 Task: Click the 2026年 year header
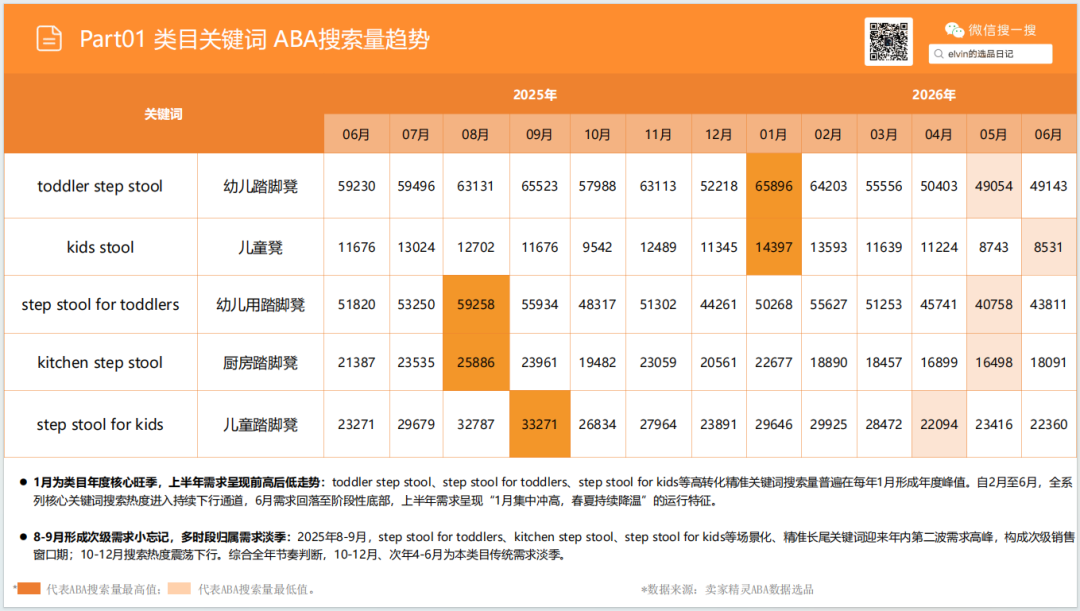[x=933, y=95]
